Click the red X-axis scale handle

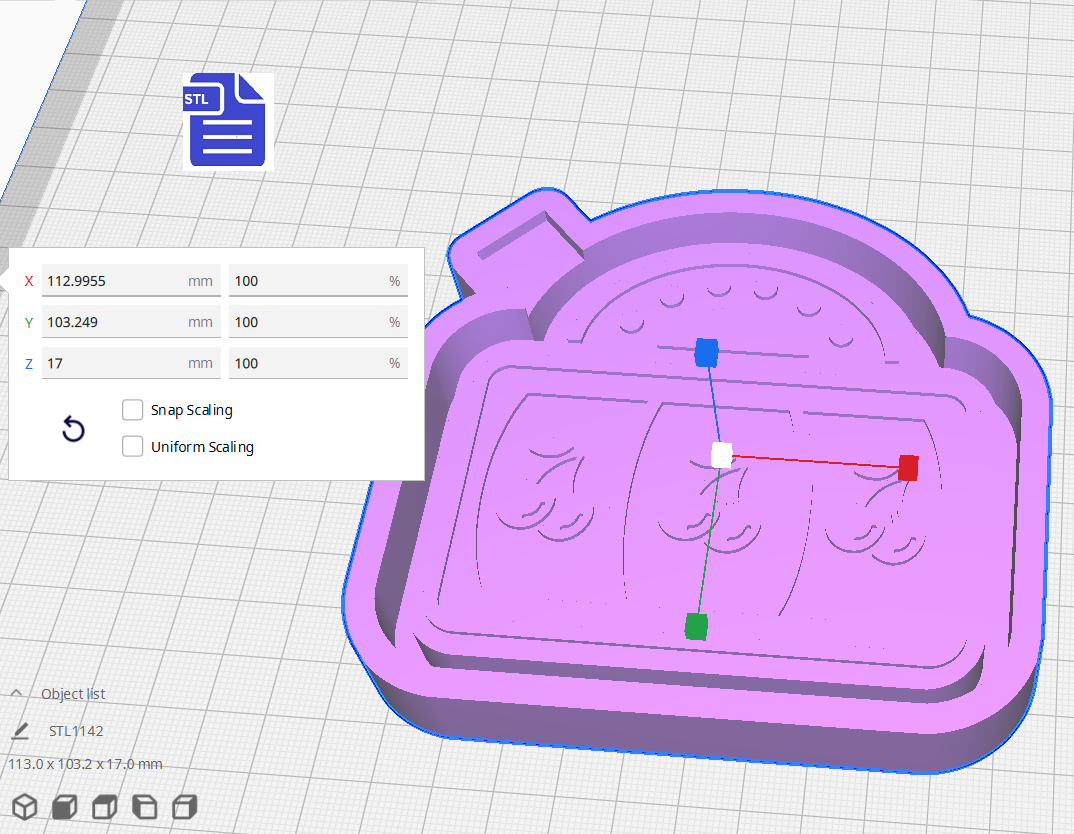point(906,467)
